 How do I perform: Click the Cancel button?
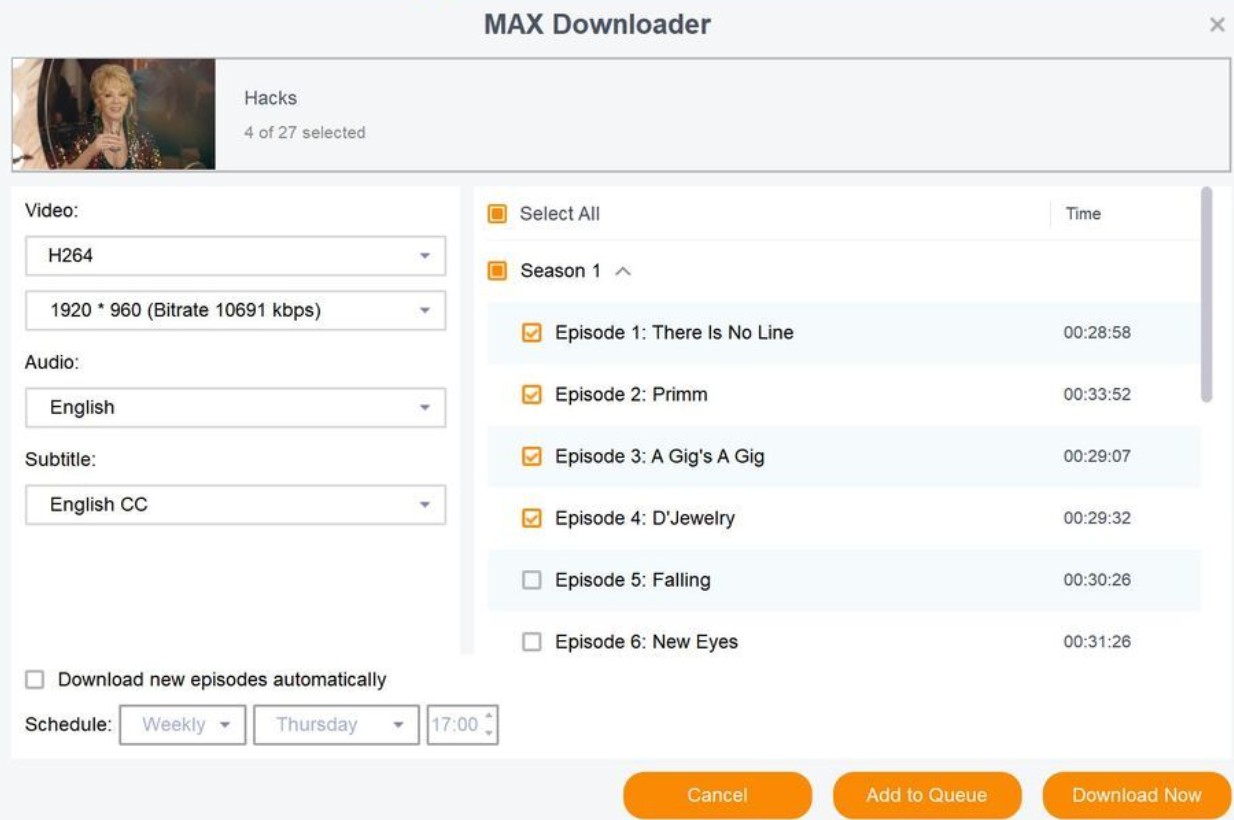click(x=717, y=796)
